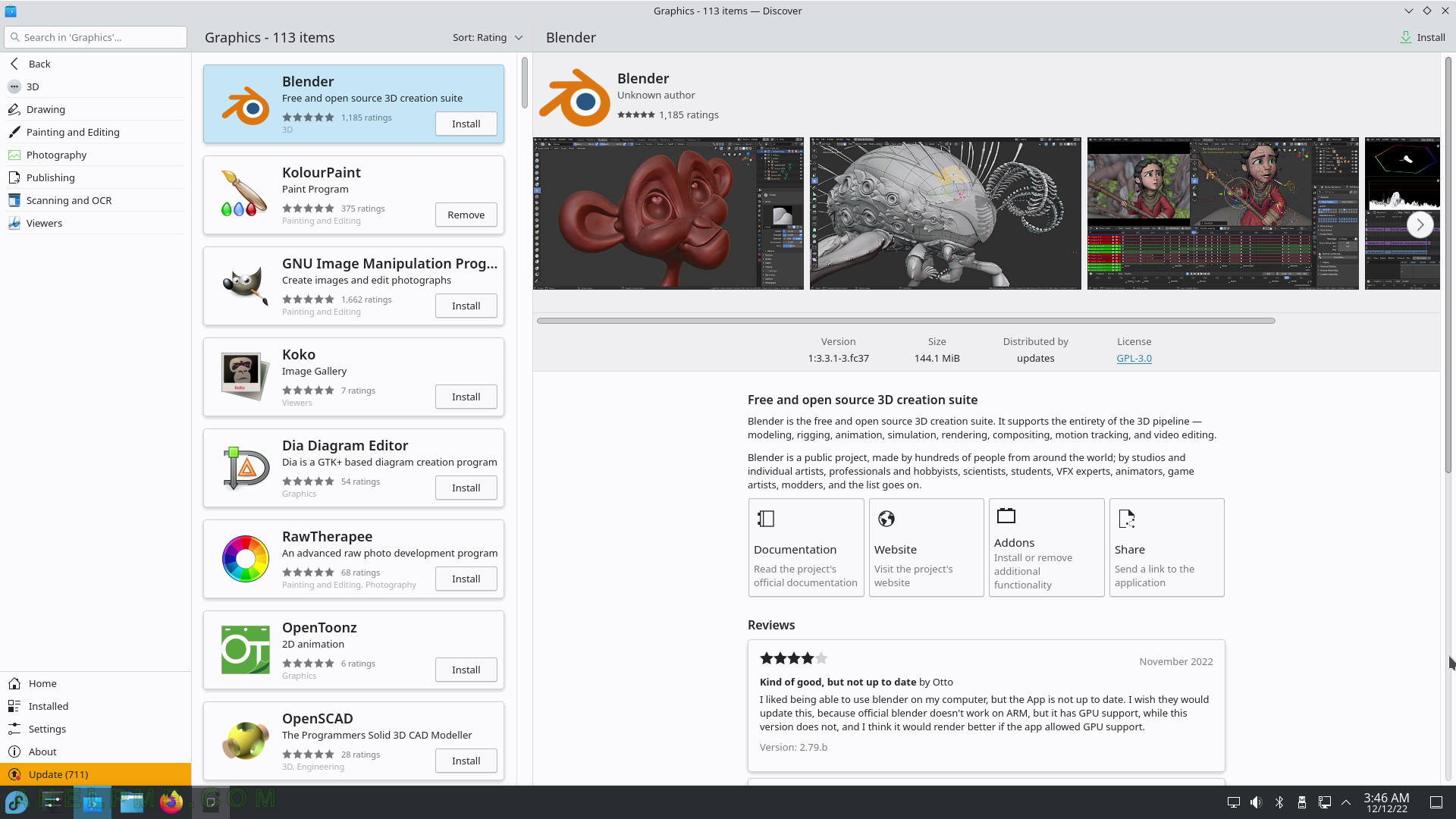1456x819 pixels.
Task: Open the GPL-3.0 license link
Action: [1134, 358]
